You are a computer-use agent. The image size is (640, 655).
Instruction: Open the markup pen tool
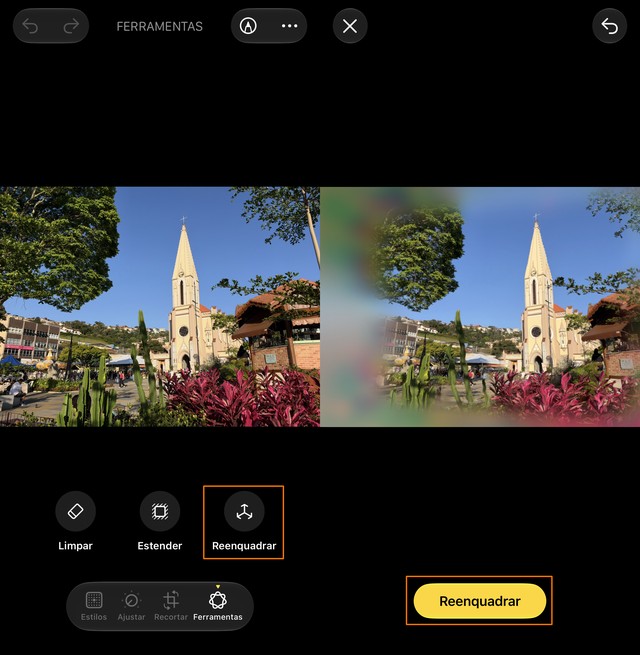pos(248,26)
